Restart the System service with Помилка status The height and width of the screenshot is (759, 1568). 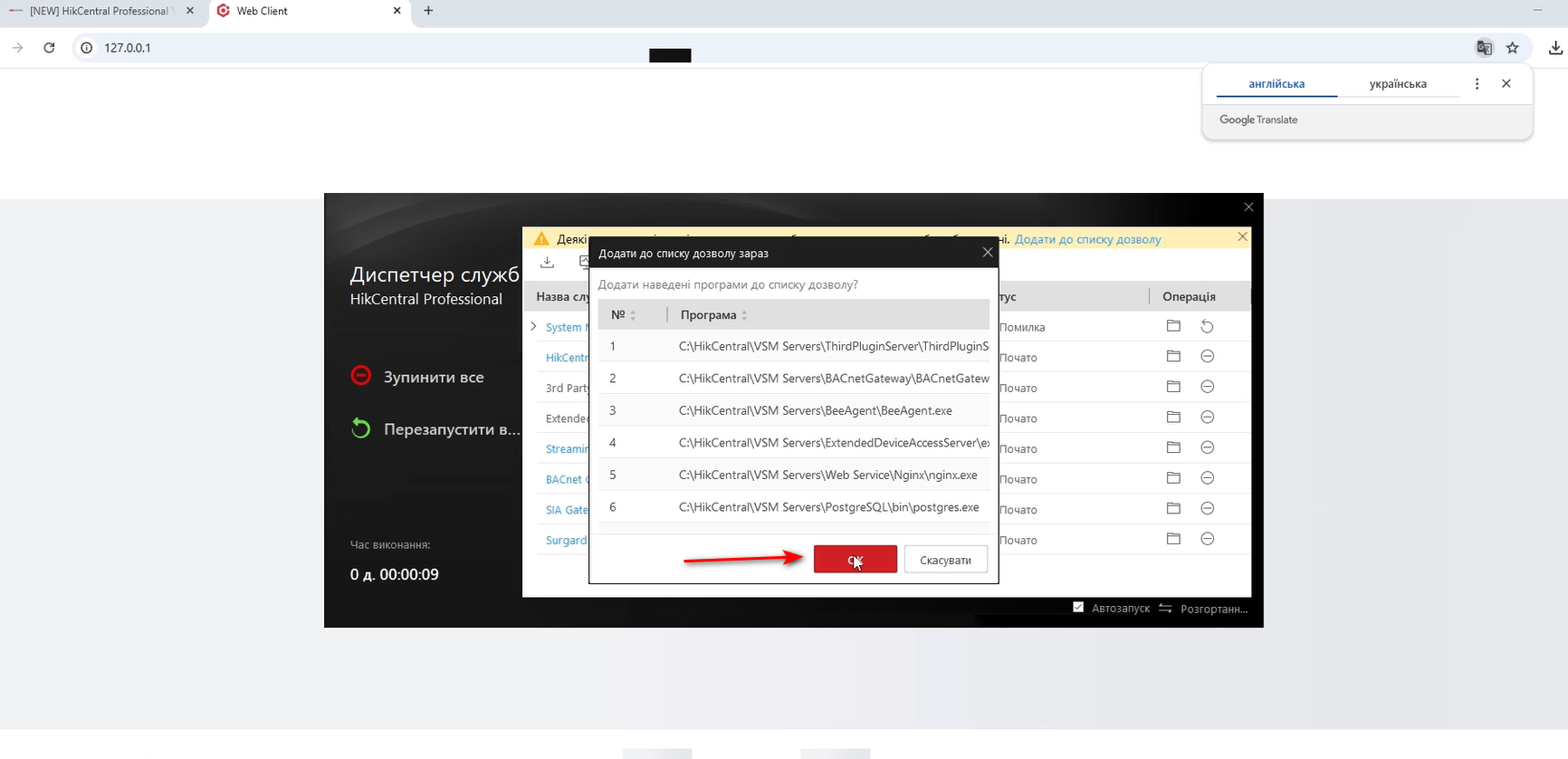pyautogui.click(x=1207, y=326)
